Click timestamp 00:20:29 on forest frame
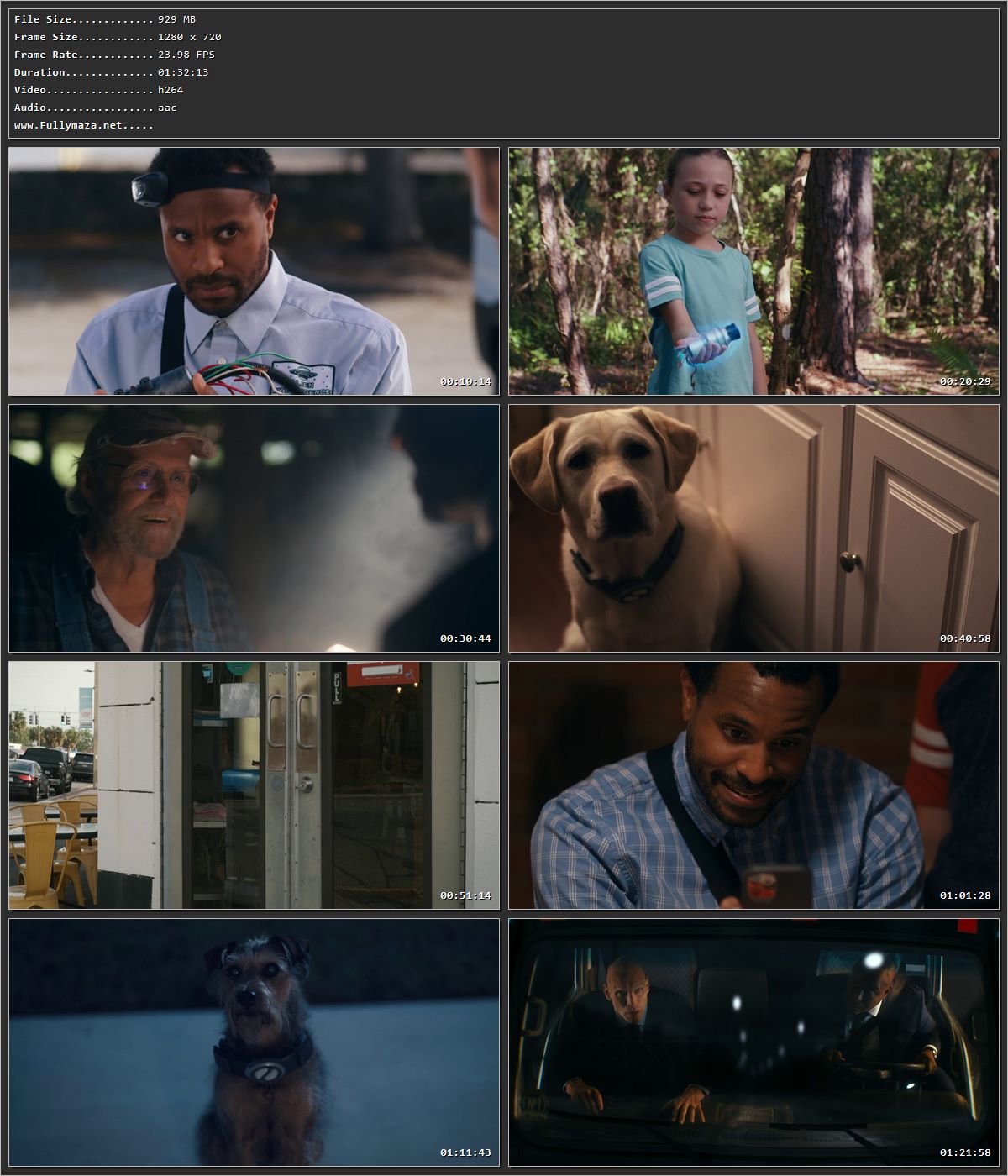Screen dimensions: 1008x1176 pos(965,381)
